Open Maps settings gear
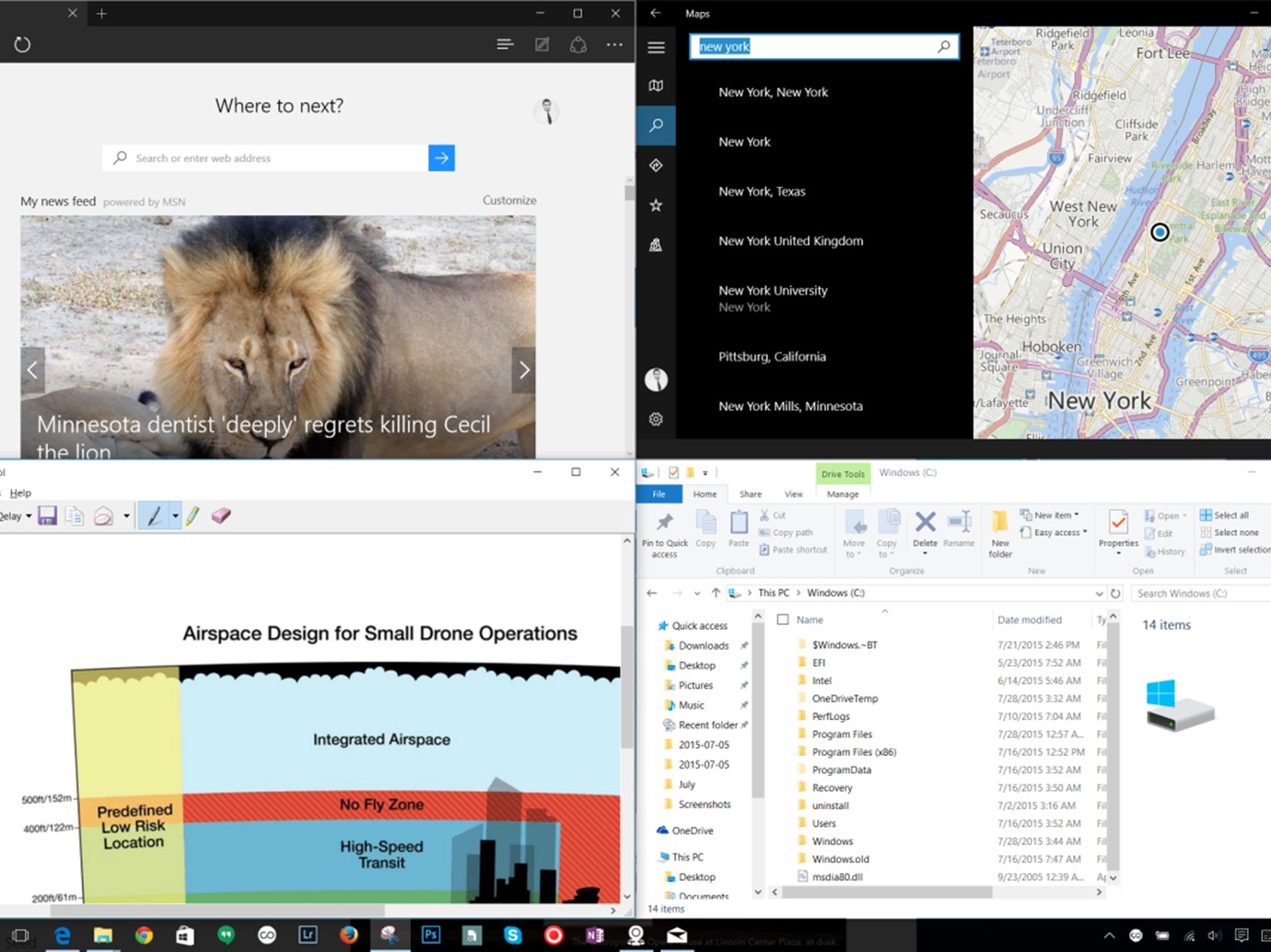This screenshot has height=952, width=1271. [656, 420]
